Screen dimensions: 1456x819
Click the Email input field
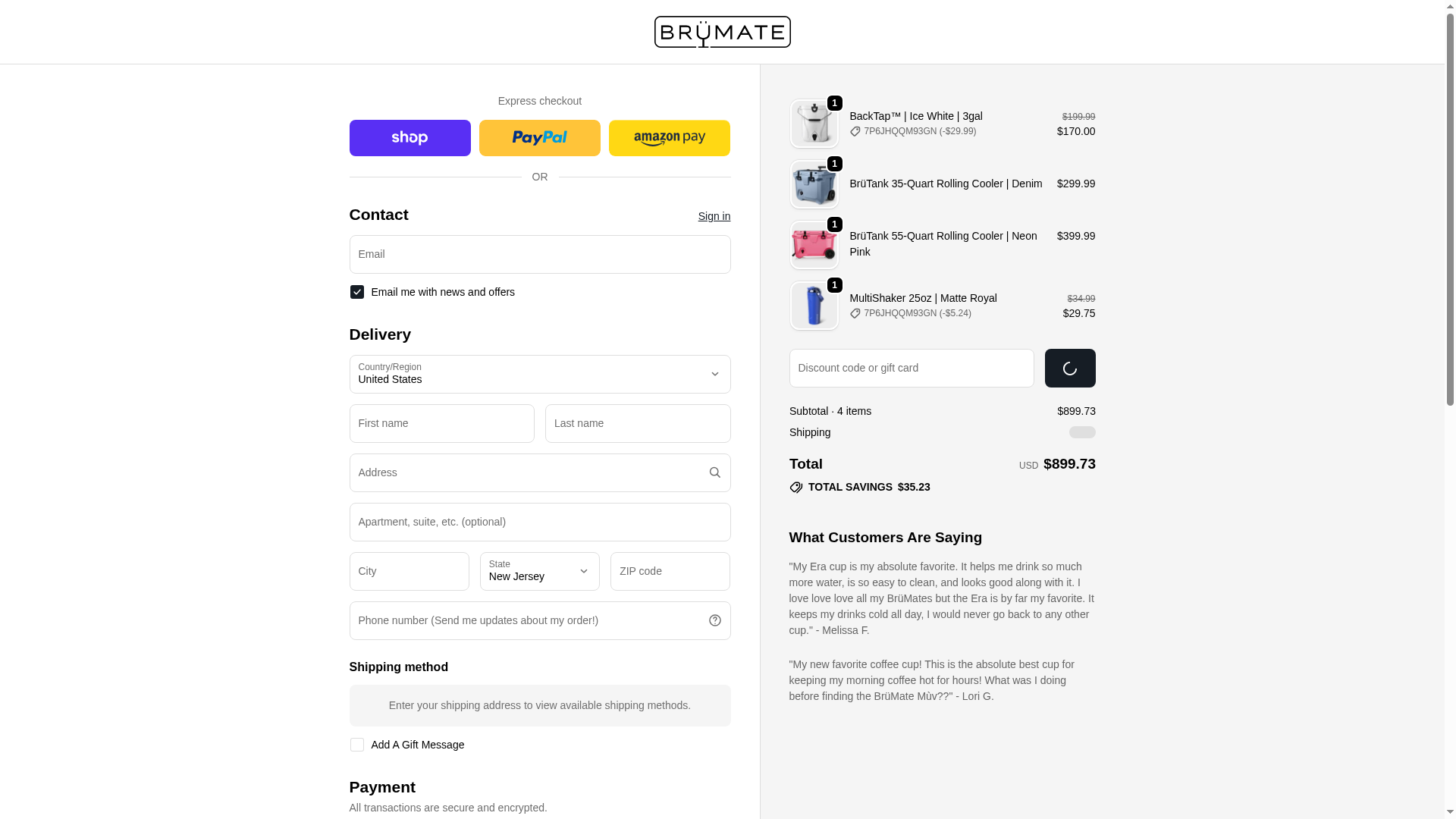[x=539, y=254]
